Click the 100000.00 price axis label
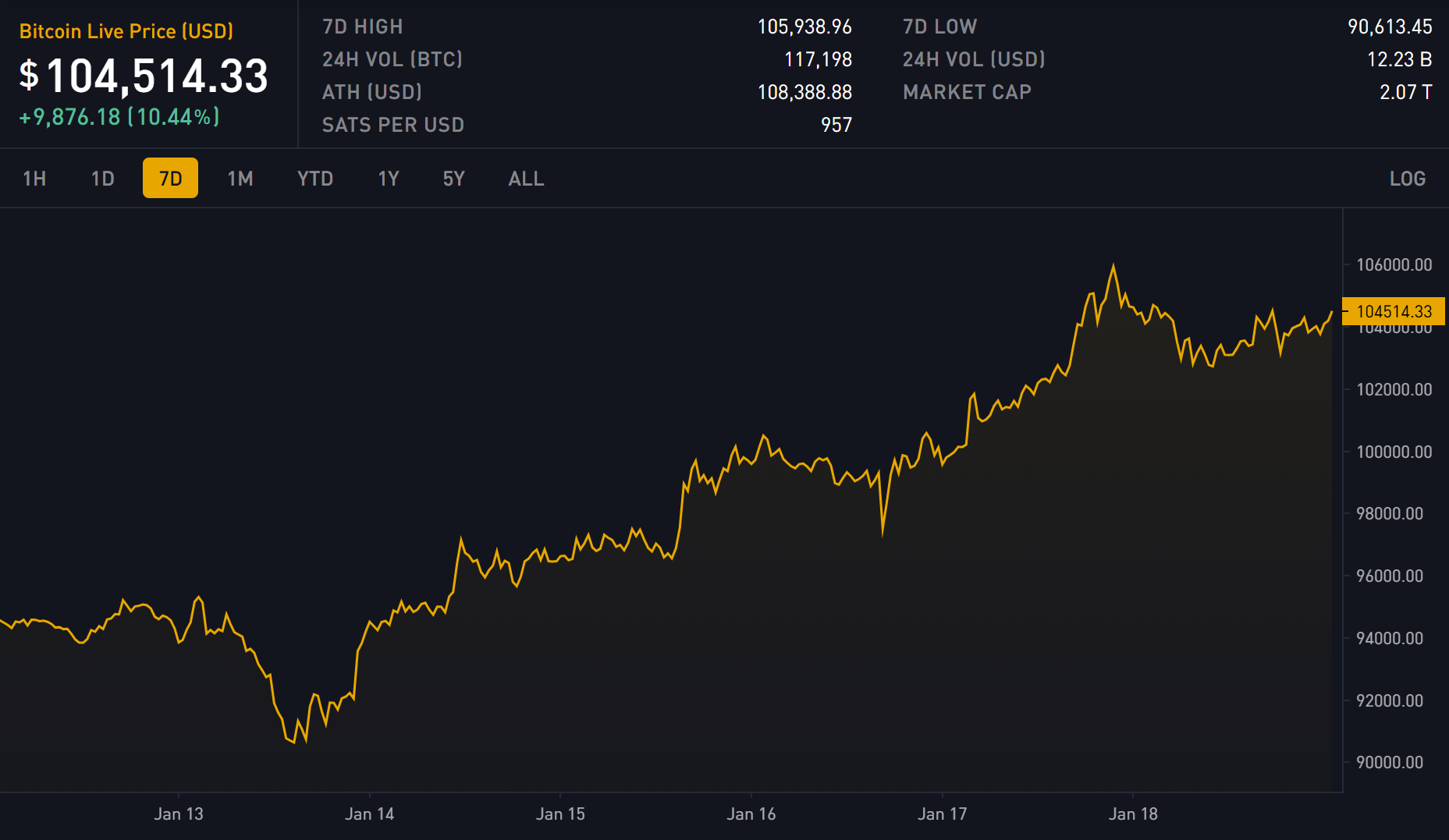 tap(1394, 452)
